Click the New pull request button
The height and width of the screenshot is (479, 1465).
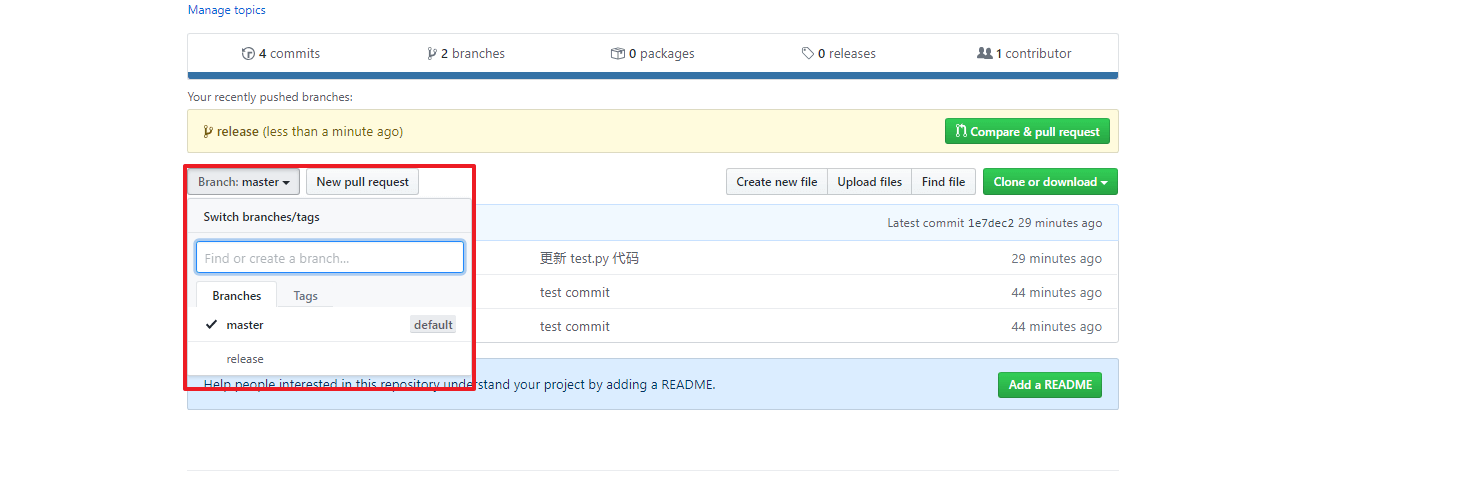pos(363,182)
